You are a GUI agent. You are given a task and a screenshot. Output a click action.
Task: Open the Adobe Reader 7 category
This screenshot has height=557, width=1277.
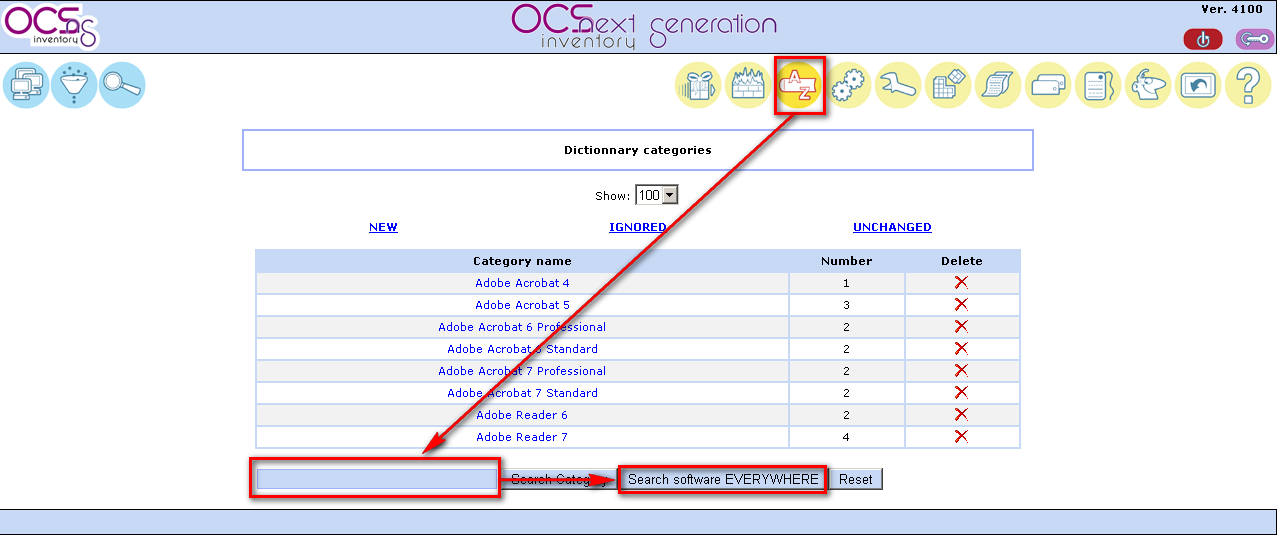pyautogui.click(x=522, y=437)
